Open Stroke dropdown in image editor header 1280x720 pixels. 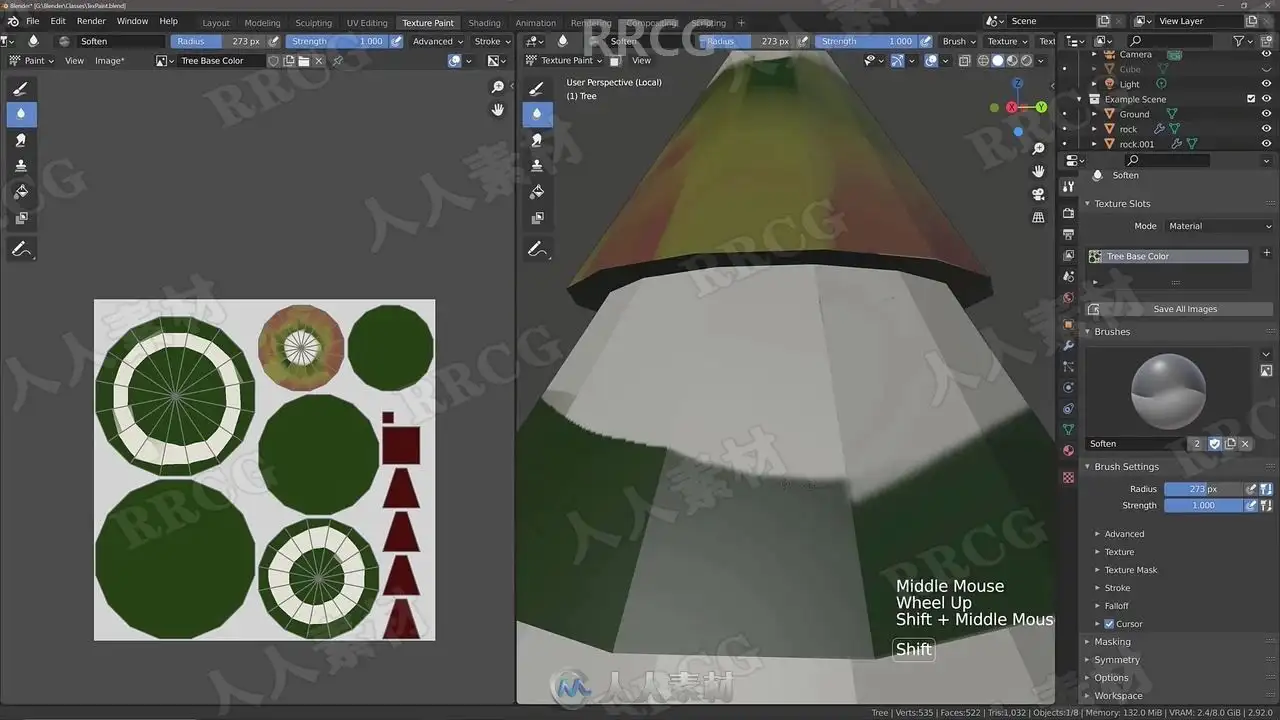click(492, 41)
